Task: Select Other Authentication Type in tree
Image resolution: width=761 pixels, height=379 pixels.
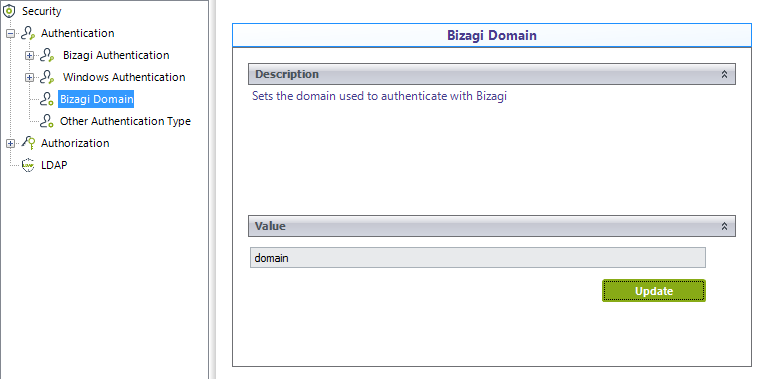Action: [x=125, y=121]
